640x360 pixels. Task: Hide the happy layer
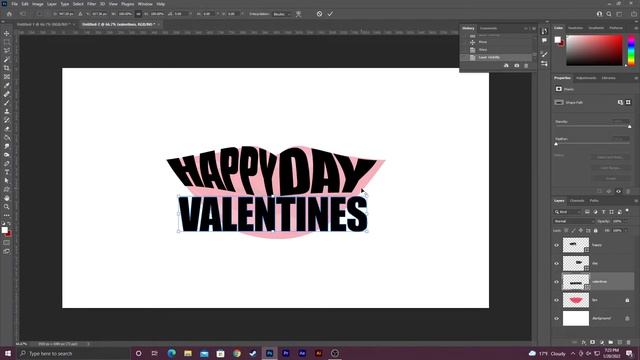(x=556, y=245)
